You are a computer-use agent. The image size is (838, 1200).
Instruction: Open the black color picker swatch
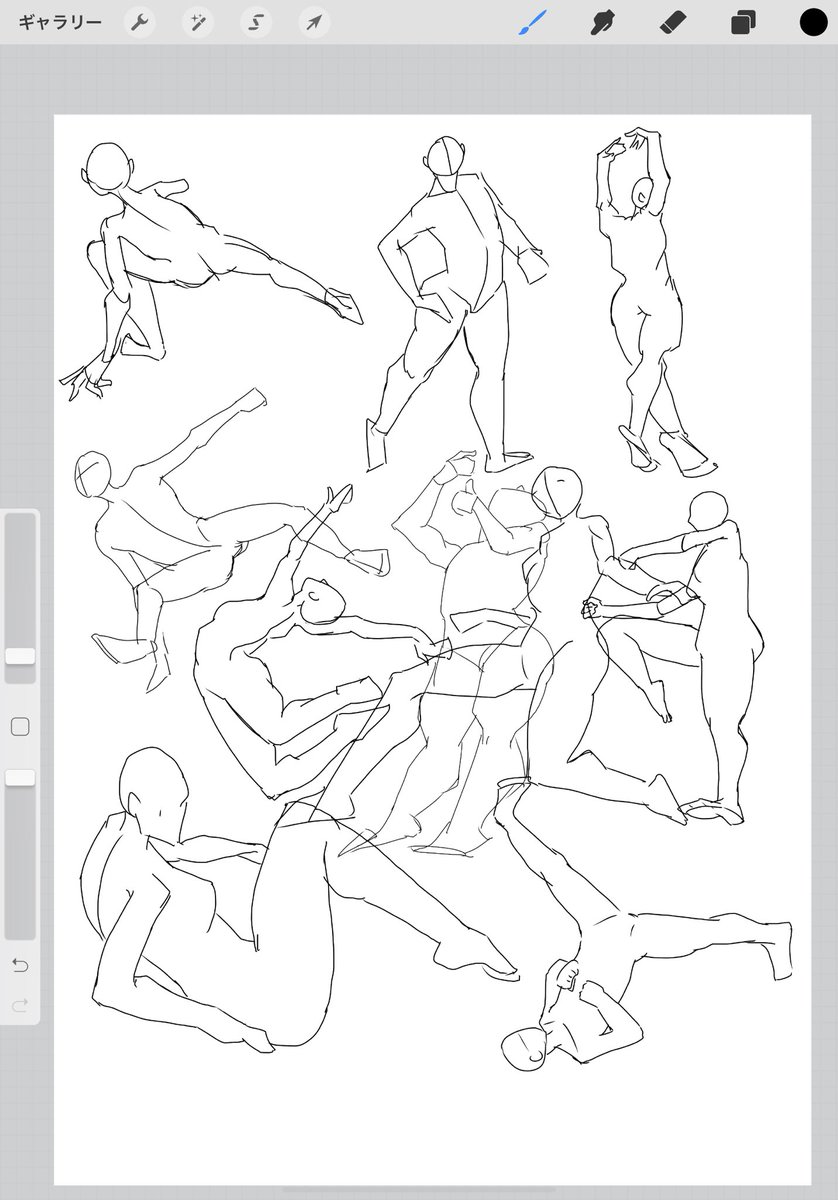click(x=813, y=22)
